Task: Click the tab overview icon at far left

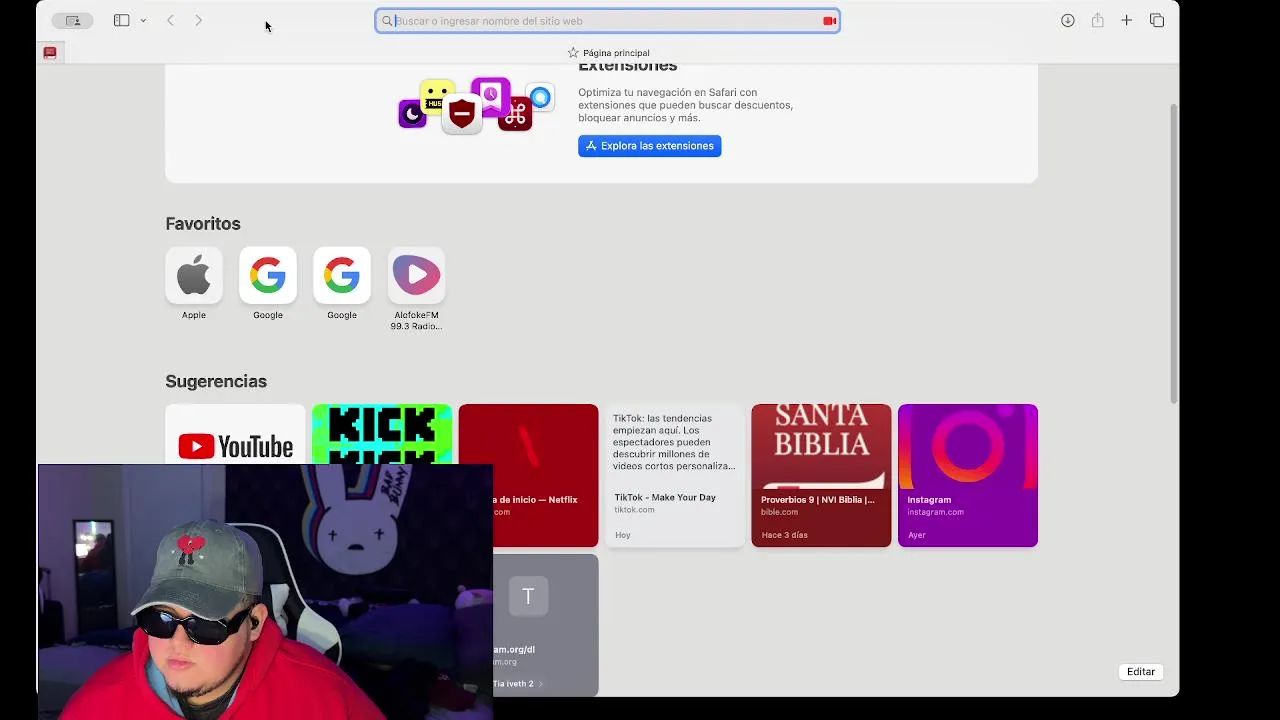Action: (x=72, y=20)
